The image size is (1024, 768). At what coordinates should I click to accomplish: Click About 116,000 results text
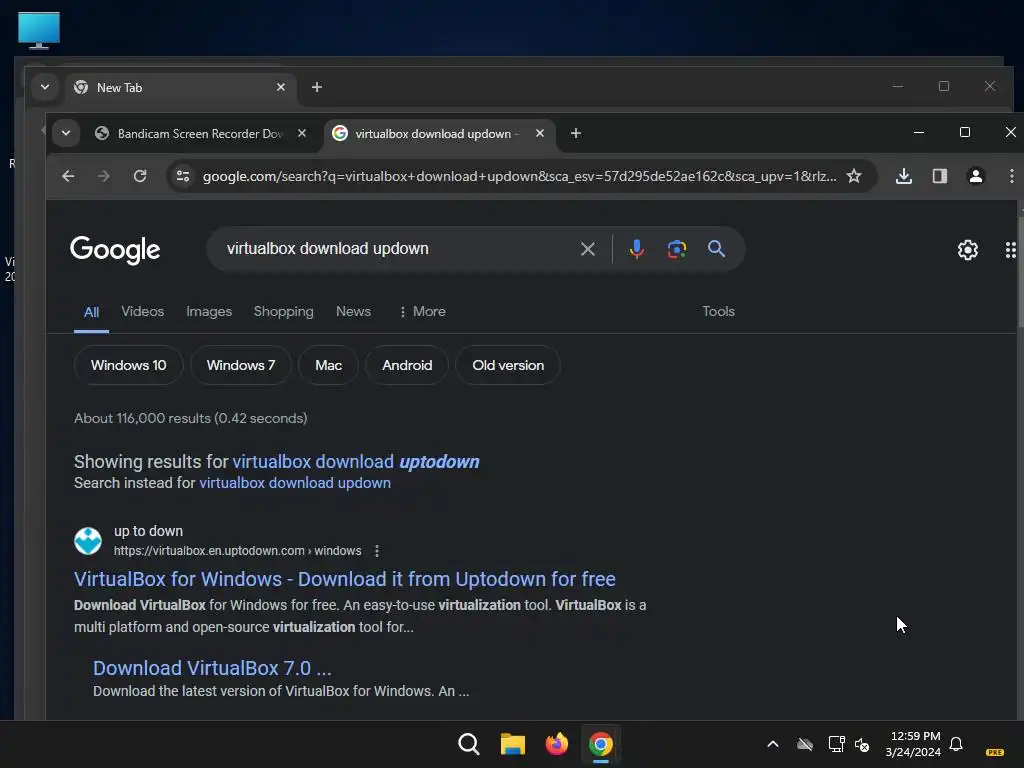pyautogui.click(x=191, y=418)
